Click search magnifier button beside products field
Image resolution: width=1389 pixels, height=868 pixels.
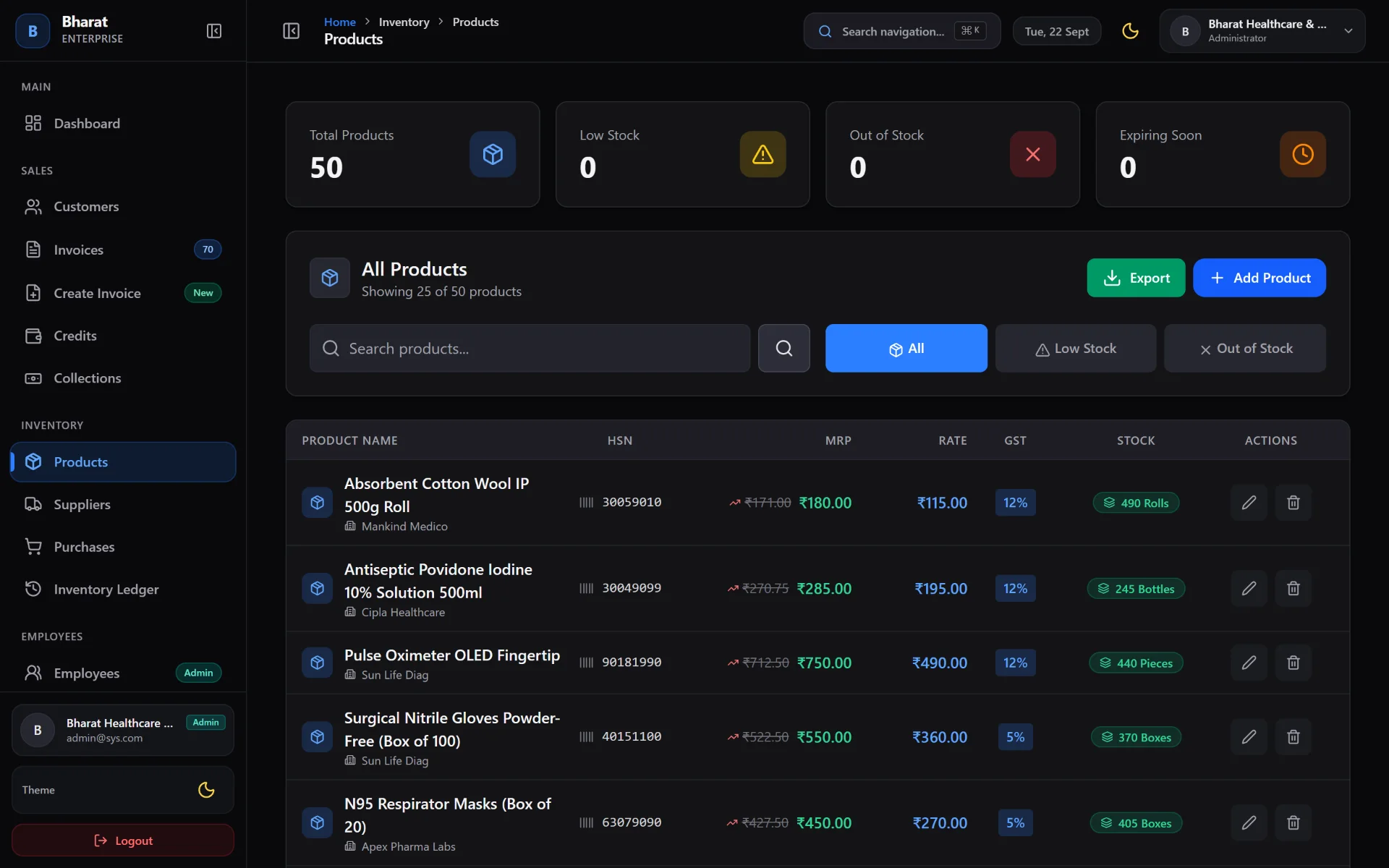tap(784, 349)
